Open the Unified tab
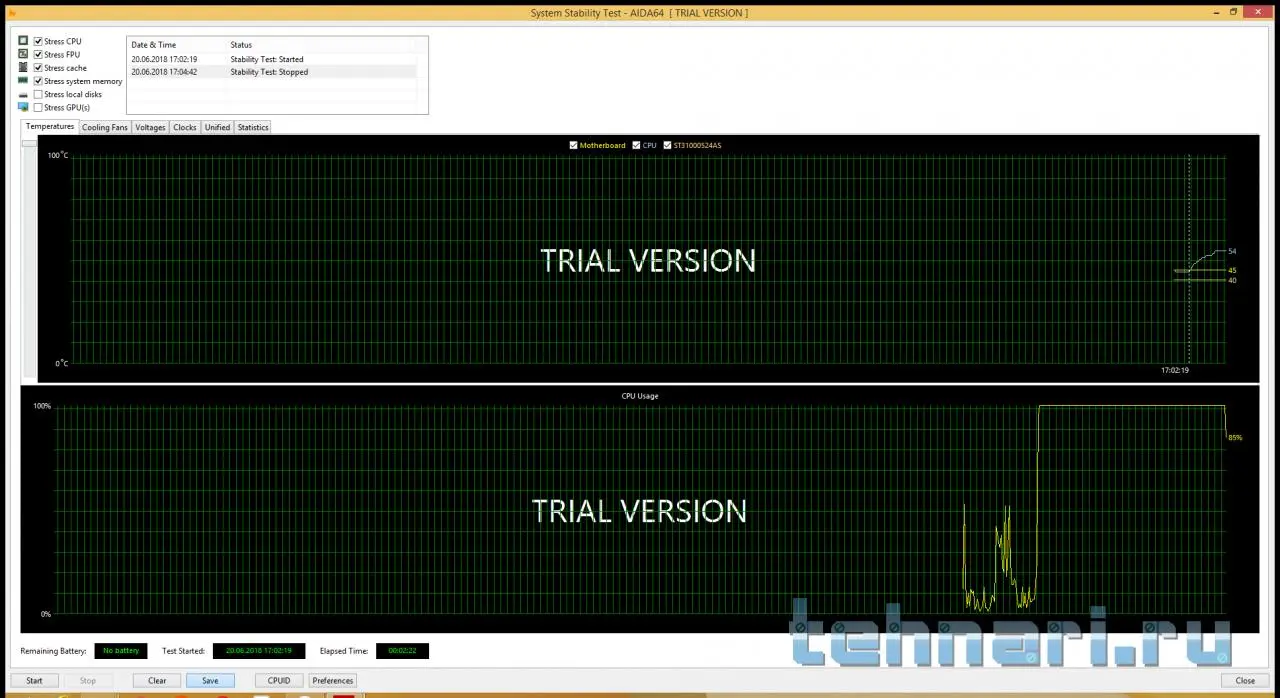The image size is (1280, 698). click(217, 127)
